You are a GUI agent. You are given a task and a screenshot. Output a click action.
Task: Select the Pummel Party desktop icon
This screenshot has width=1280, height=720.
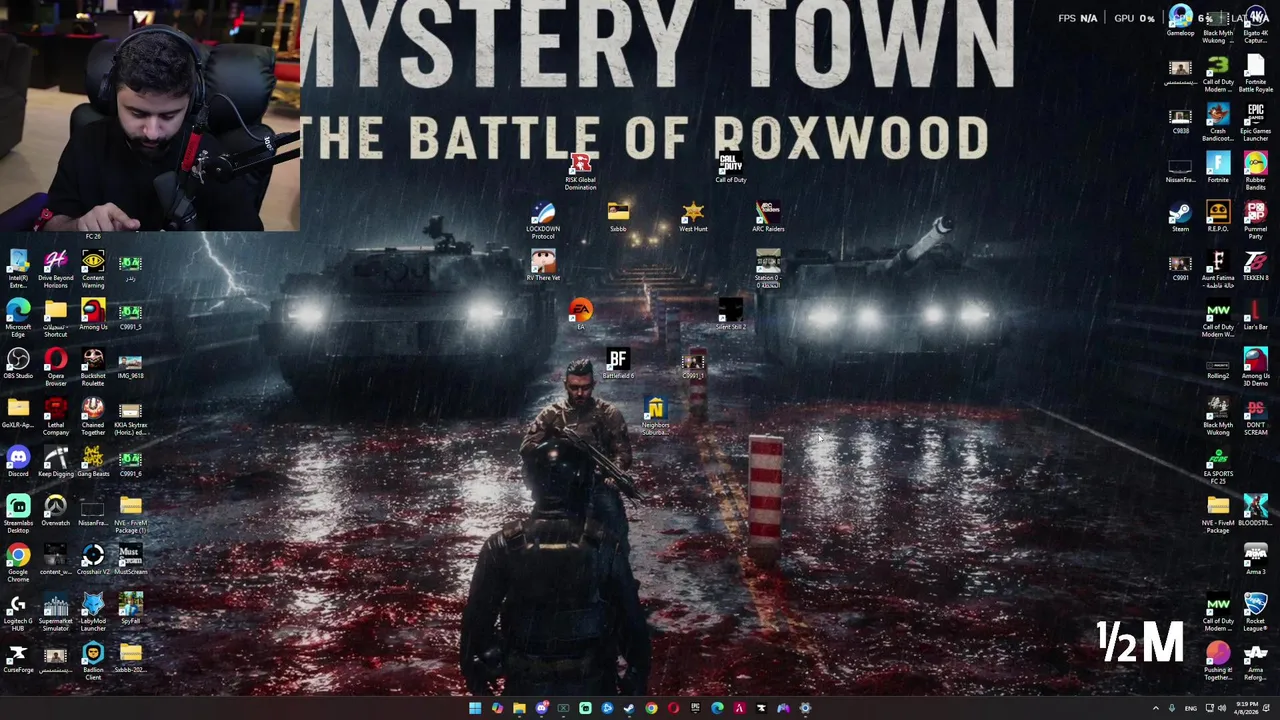pyautogui.click(x=1255, y=221)
